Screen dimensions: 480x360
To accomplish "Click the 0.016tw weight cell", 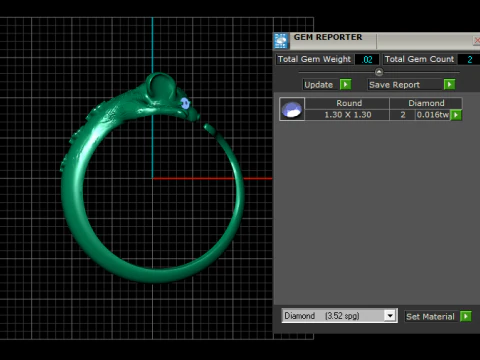I will (x=433, y=115).
